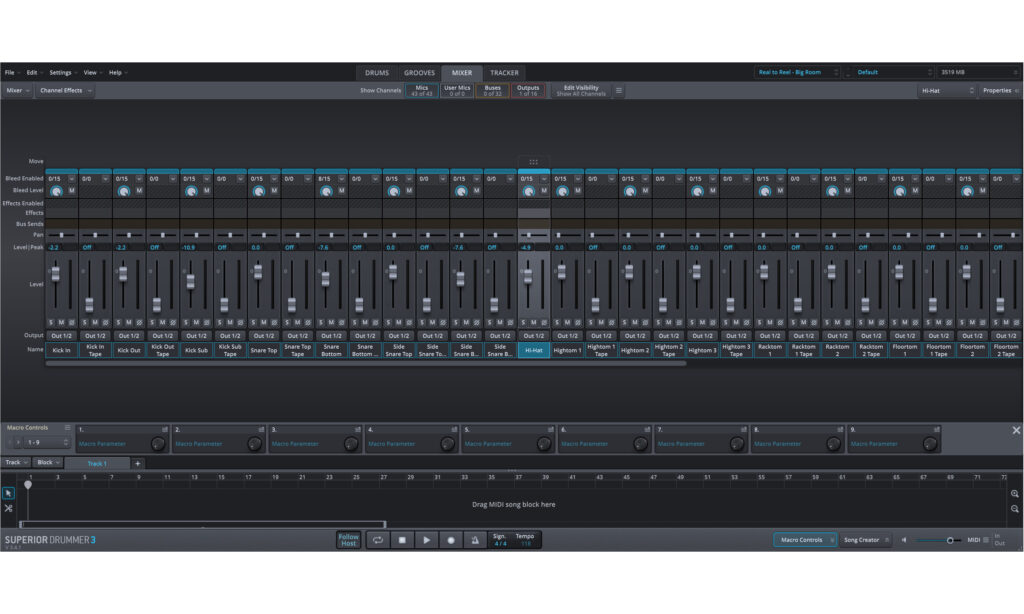Open Macro Parameter 1 assignment icon
The image size is (1024, 614).
pyautogui.click(x=165, y=430)
